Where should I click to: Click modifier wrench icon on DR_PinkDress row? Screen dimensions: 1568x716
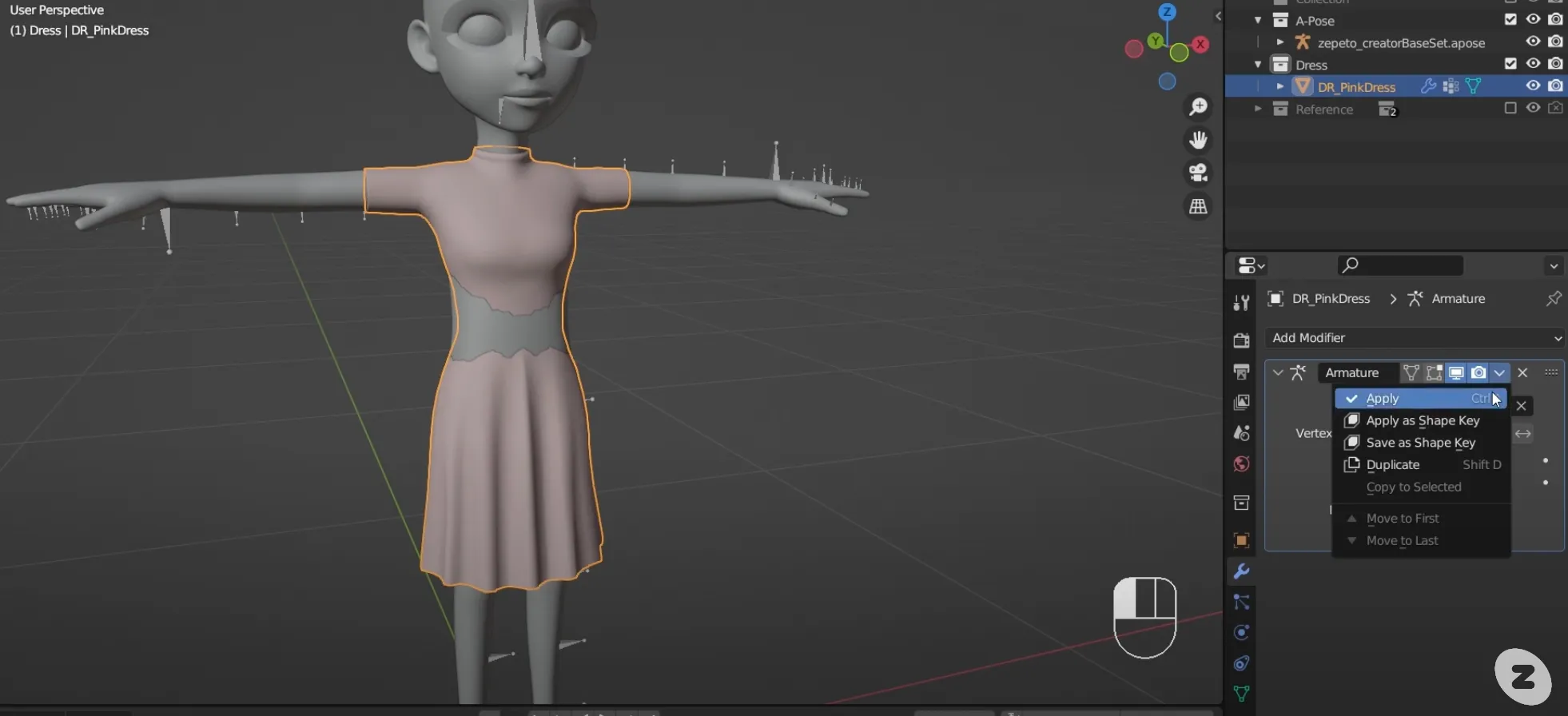click(1428, 86)
